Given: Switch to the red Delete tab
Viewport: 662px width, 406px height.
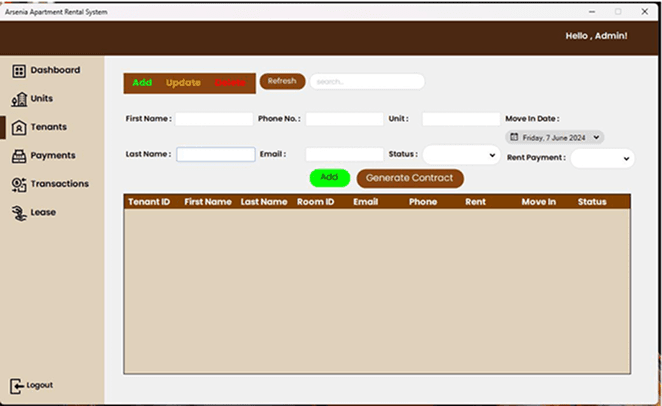Looking at the screenshot, I should [x=230, y=83].
